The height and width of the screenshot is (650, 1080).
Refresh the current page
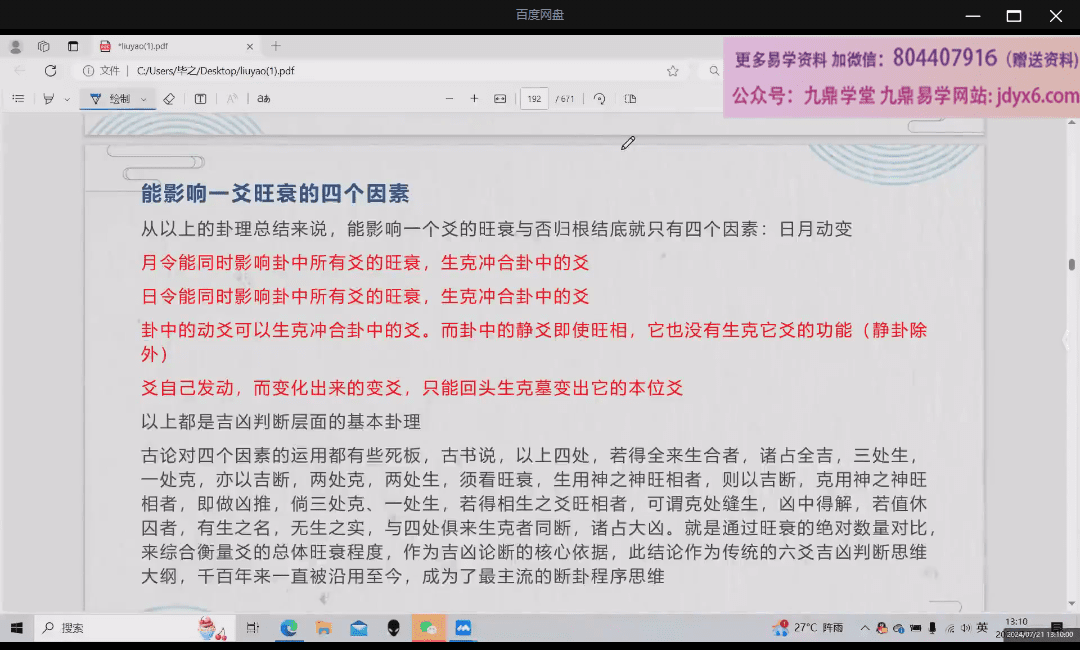pos(50,71)
